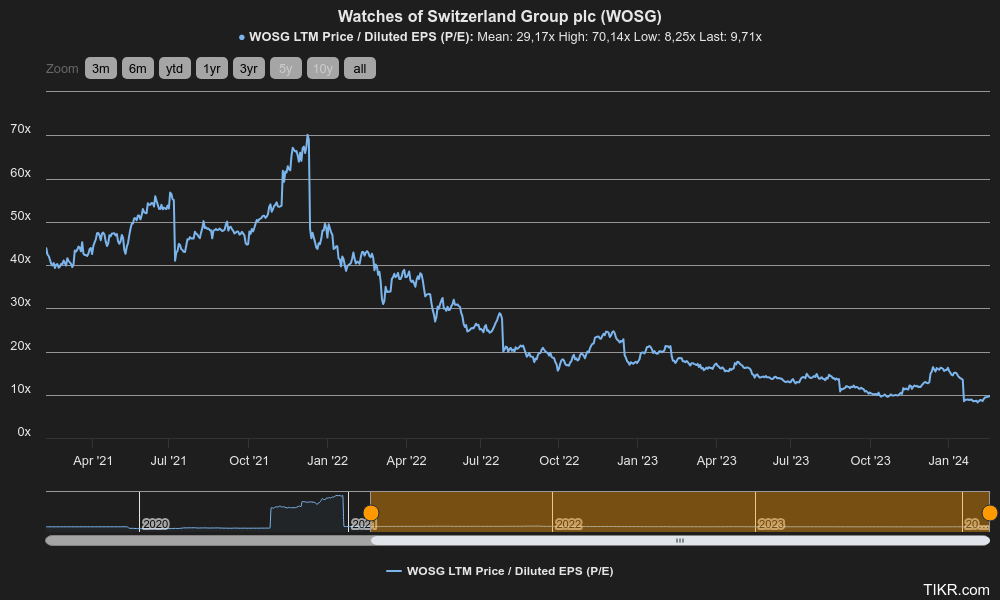Click the 2022 marker in the navigator
The image size is (1000, 600).
(568, 524)
